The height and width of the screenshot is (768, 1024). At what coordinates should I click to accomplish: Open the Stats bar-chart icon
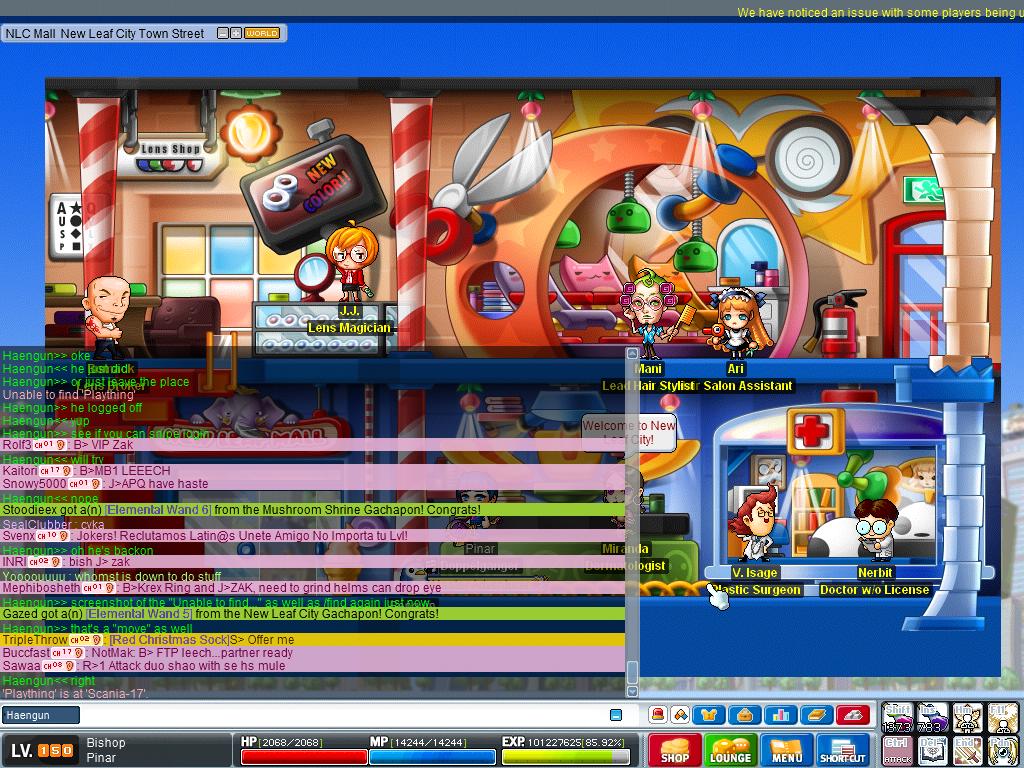point(780,714)
